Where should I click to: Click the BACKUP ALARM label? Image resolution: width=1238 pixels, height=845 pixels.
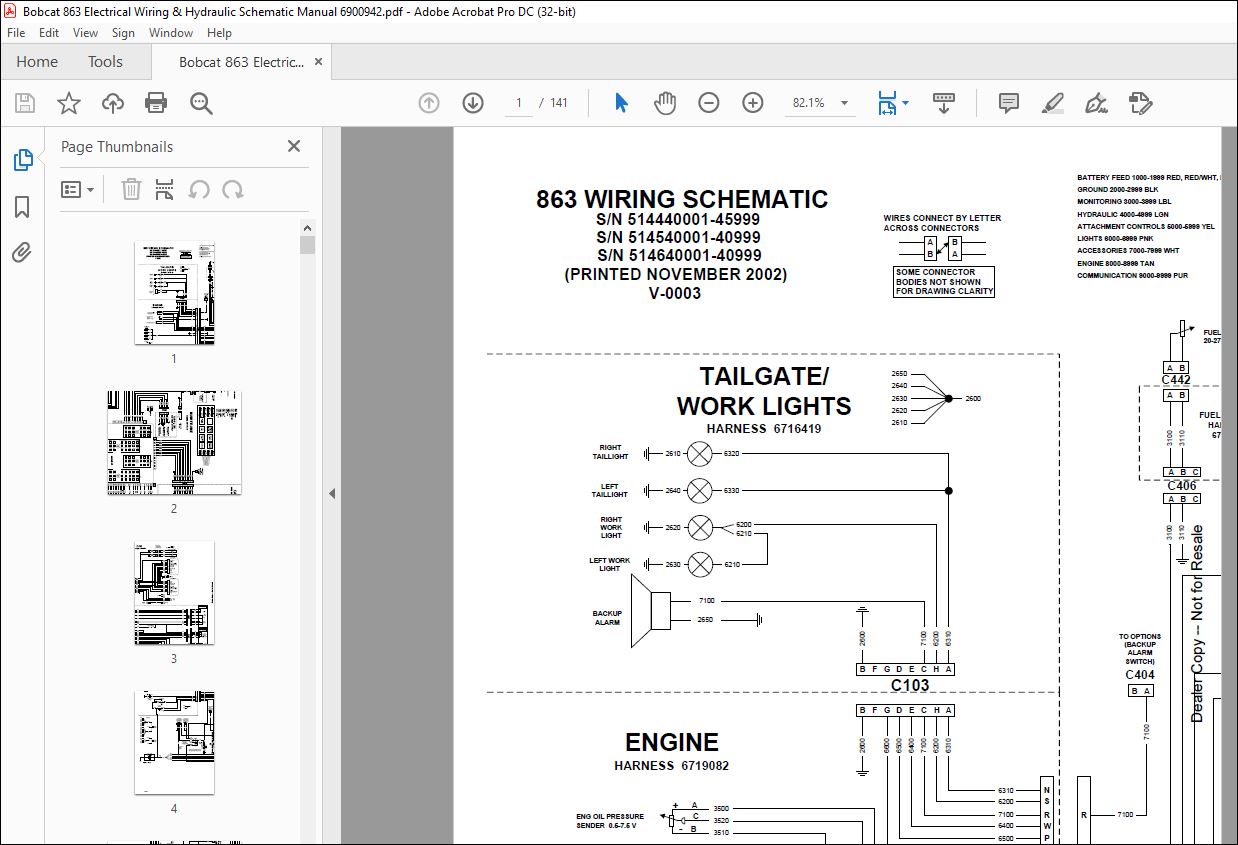coord(607,618)
